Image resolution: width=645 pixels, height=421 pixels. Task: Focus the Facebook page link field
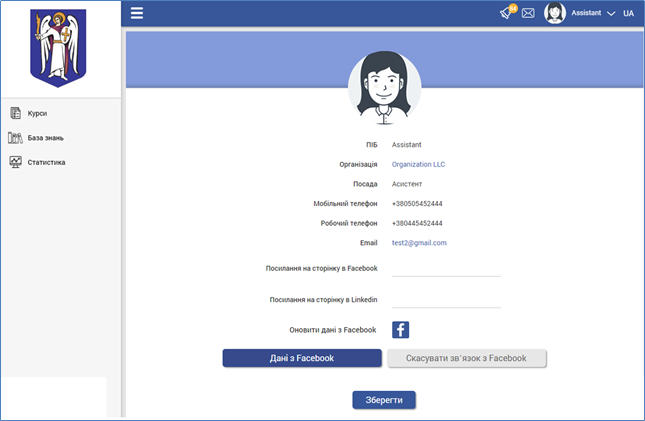pos(446,268)
